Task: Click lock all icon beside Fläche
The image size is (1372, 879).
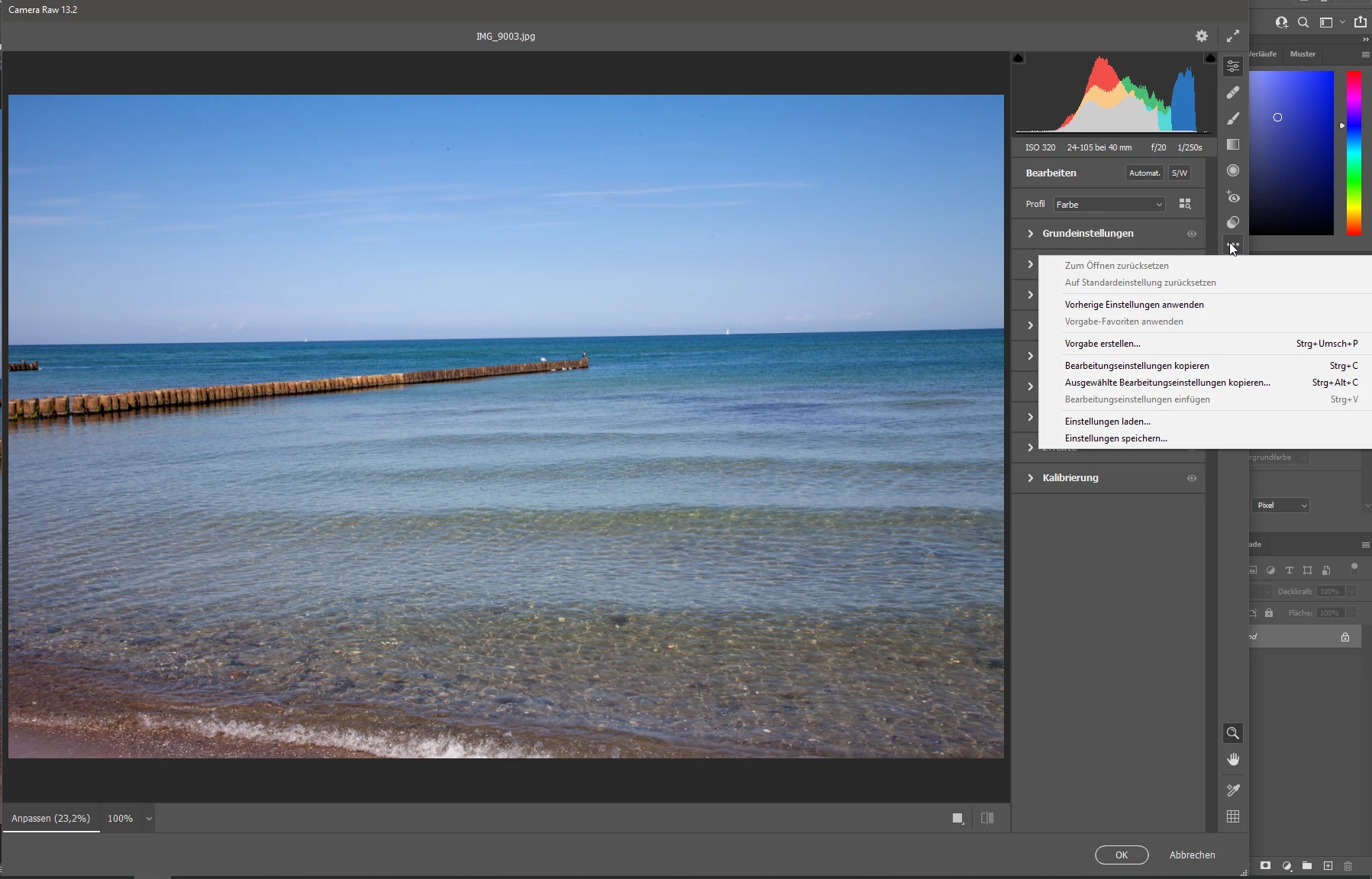Action: point(1269,612)
